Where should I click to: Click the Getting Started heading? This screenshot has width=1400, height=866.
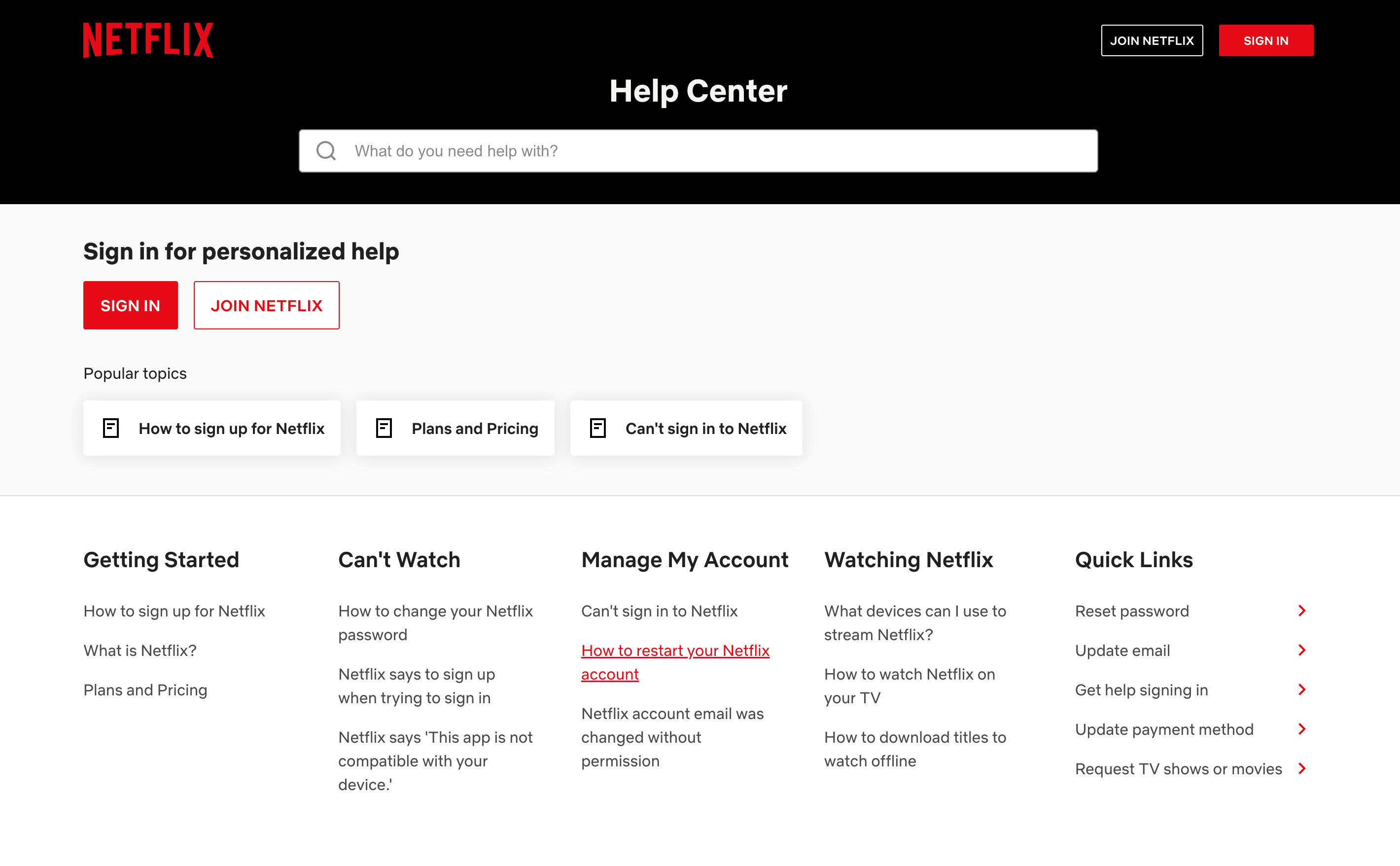tap(161, 560)
